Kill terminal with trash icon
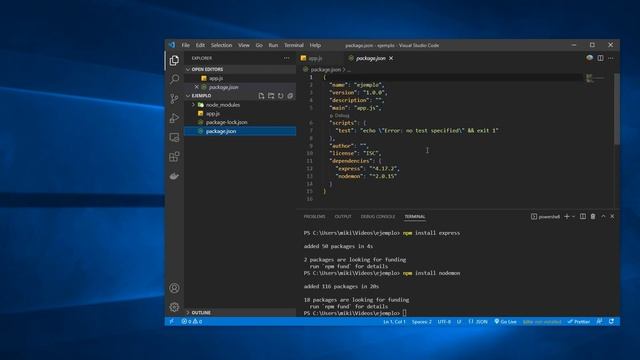Screen dimensions: 640x360 click(593, 216)
